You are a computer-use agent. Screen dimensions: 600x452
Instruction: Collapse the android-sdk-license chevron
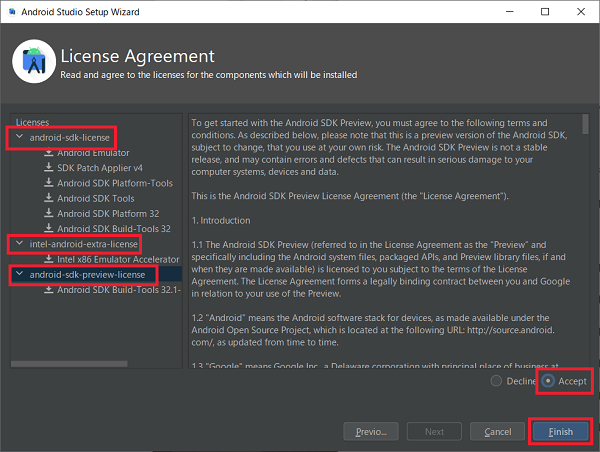coord(20,137)
